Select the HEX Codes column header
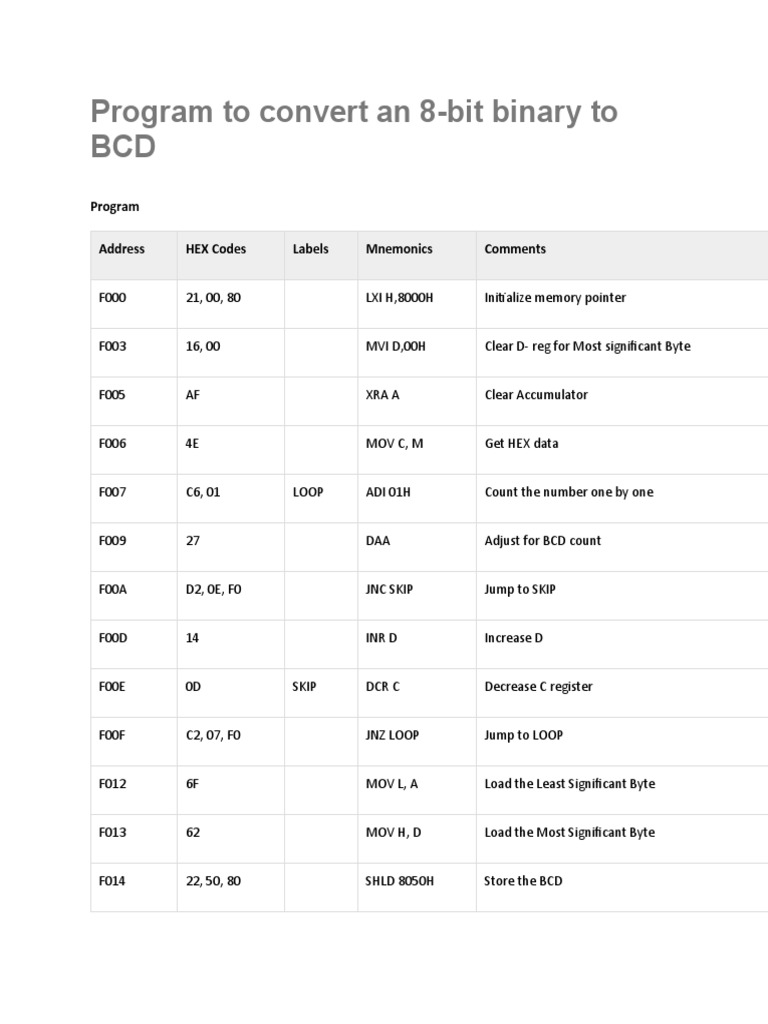This screenshot has height=1024, width=768. tap(216, 249)
